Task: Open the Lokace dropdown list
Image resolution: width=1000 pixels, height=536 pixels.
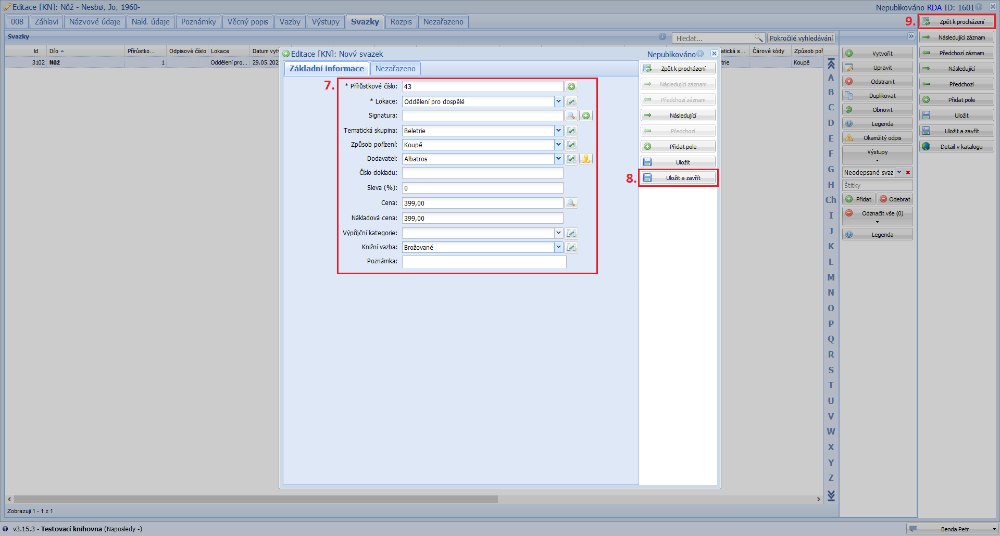Action: (558, 102)
